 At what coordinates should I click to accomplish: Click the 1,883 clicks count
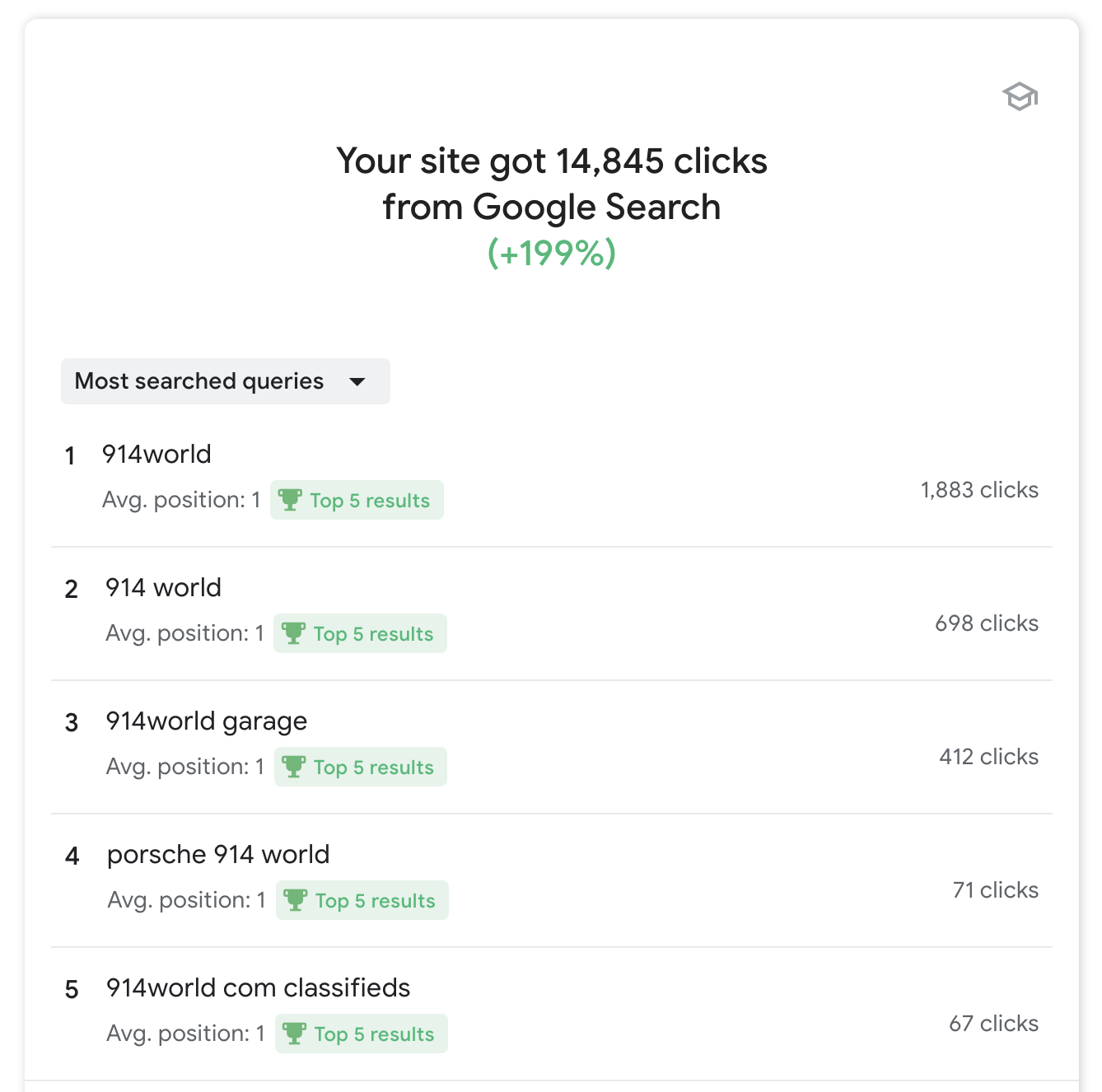click(x=979, y=490)
